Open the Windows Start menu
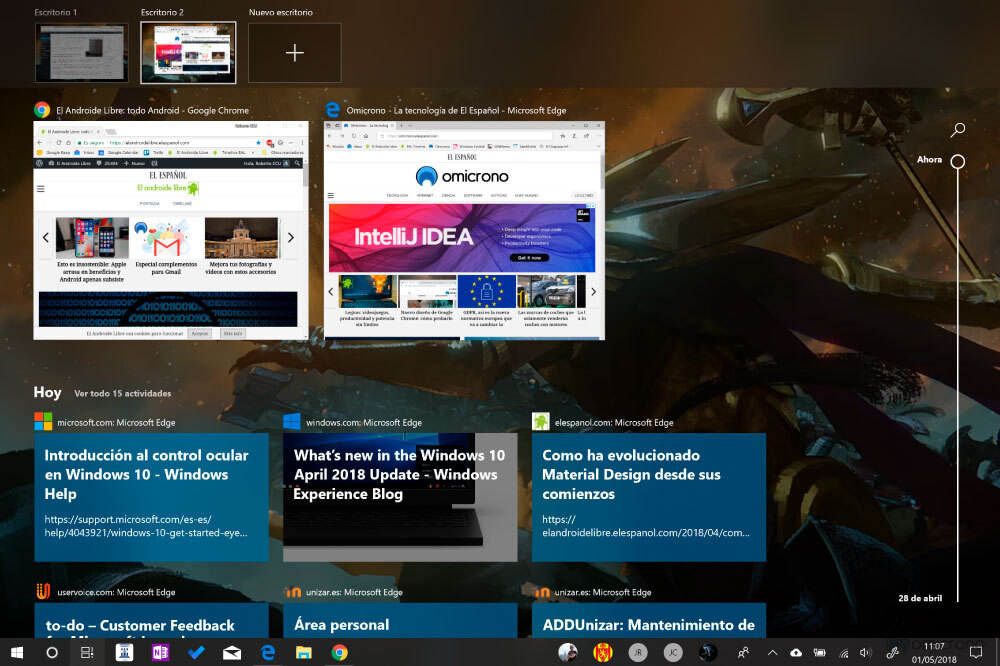Screen dimensions: 1000x666 pyautogui.click(x=17, y=652)
